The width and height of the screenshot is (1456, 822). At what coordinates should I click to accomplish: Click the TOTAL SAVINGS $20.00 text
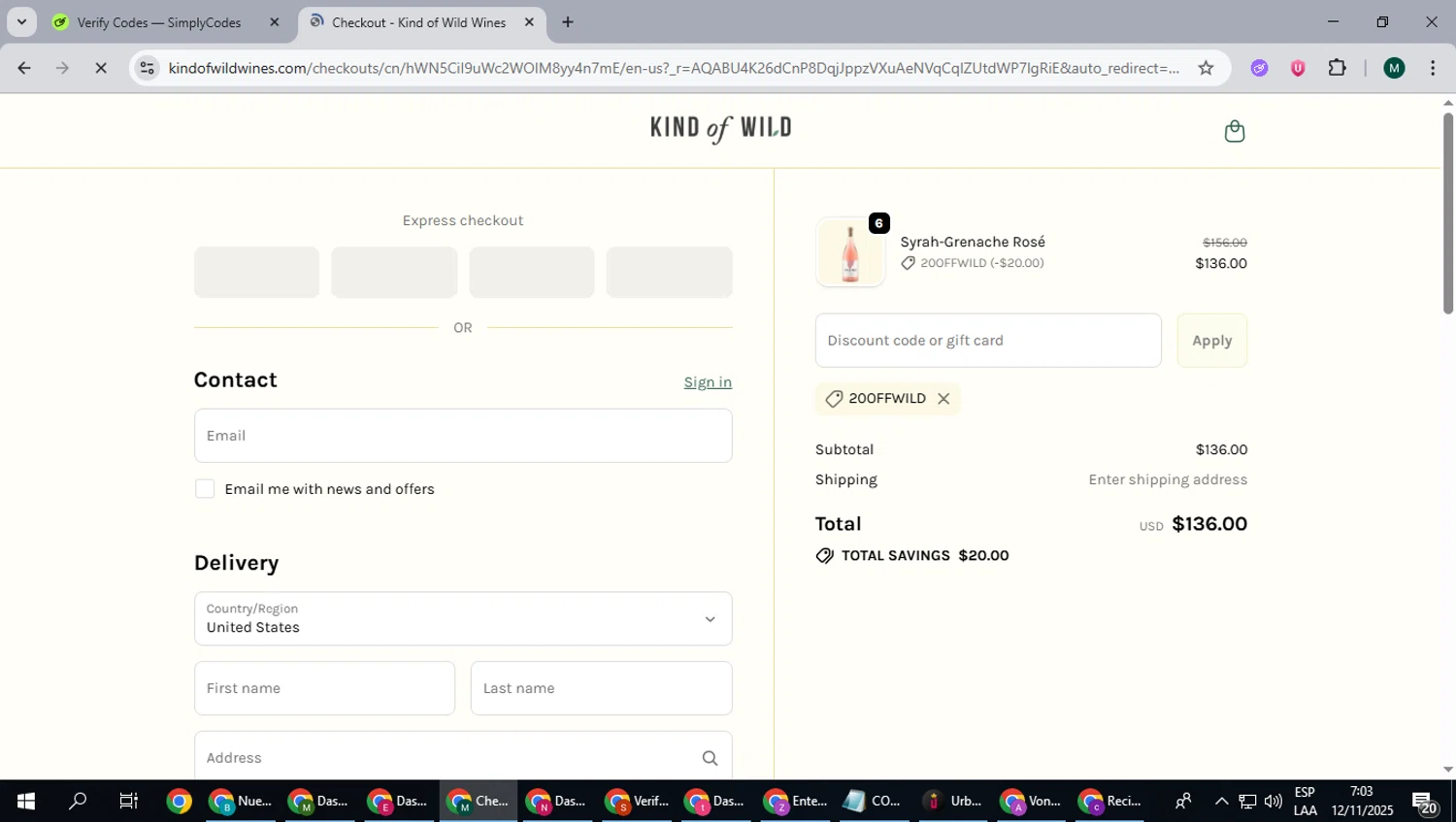pyautogui.click(x=925, y=556)
